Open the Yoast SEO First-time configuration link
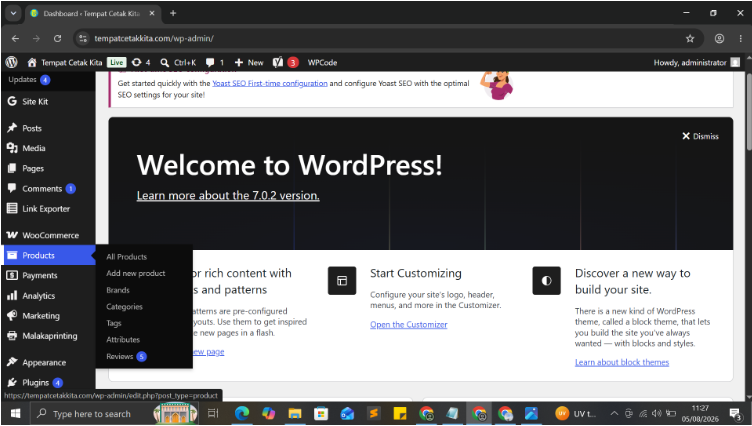The height and width of the screenshot is (426, 752). click(270, 83)
